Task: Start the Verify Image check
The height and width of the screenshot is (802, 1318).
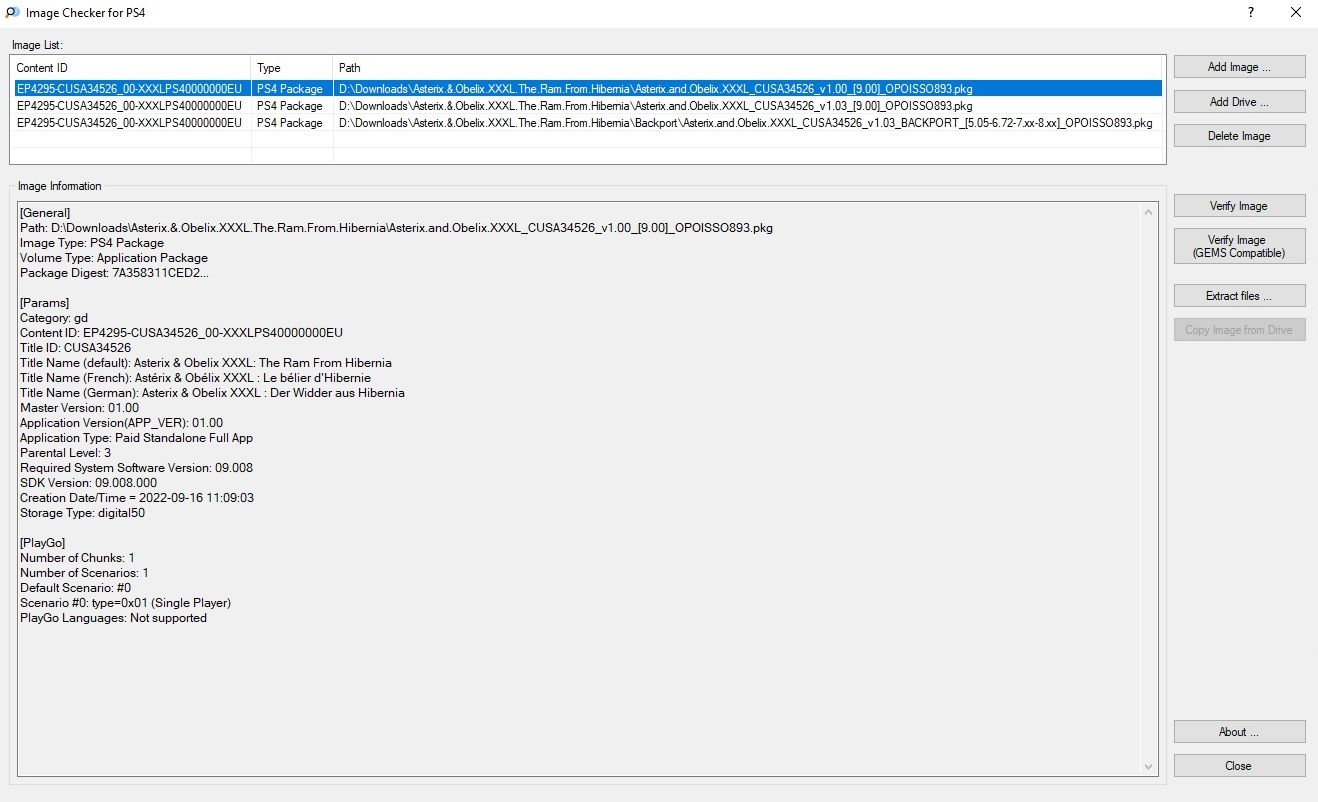Action: 1239,206
